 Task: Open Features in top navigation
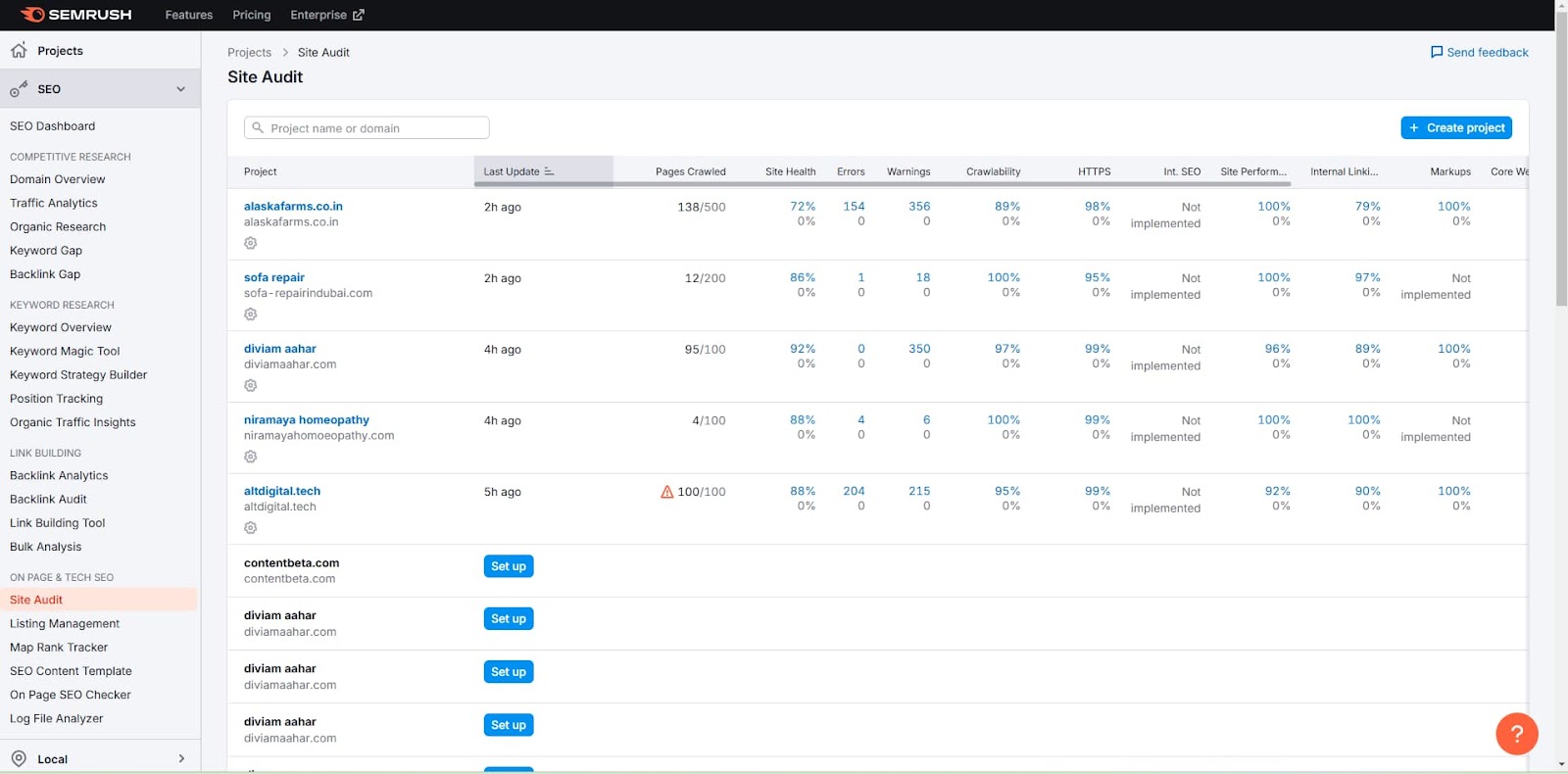click(x=189, y=15)
